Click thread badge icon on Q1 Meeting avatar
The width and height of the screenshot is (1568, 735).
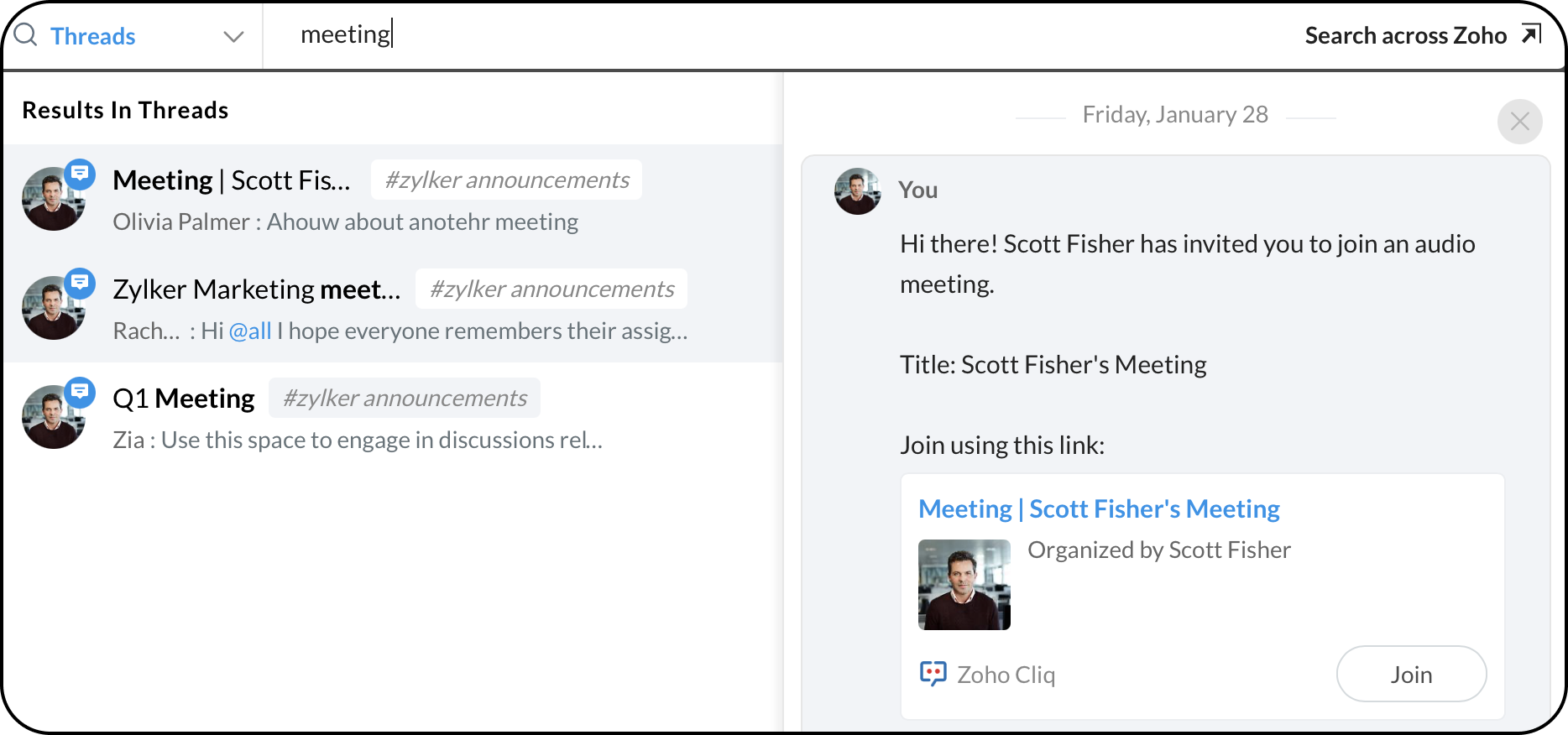(81, 392)
